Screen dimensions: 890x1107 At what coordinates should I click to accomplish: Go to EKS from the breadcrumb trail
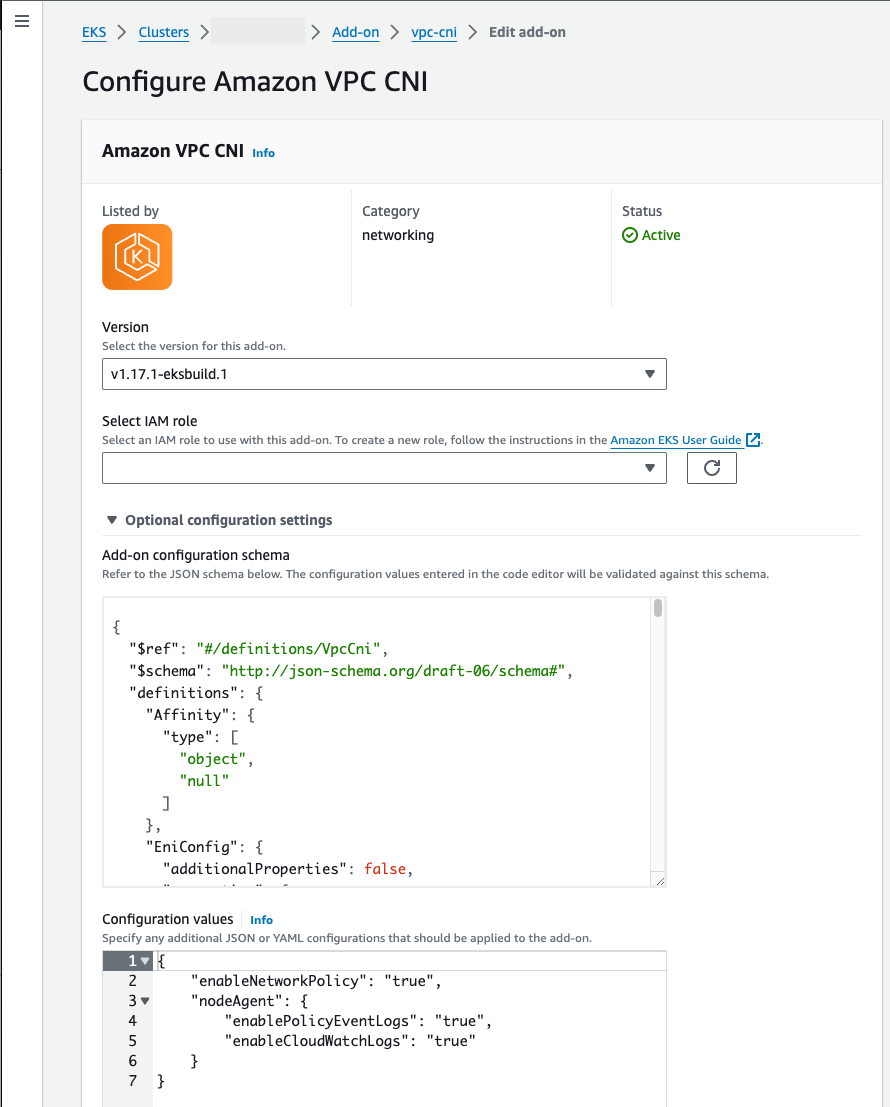click(x=93, y=32)
